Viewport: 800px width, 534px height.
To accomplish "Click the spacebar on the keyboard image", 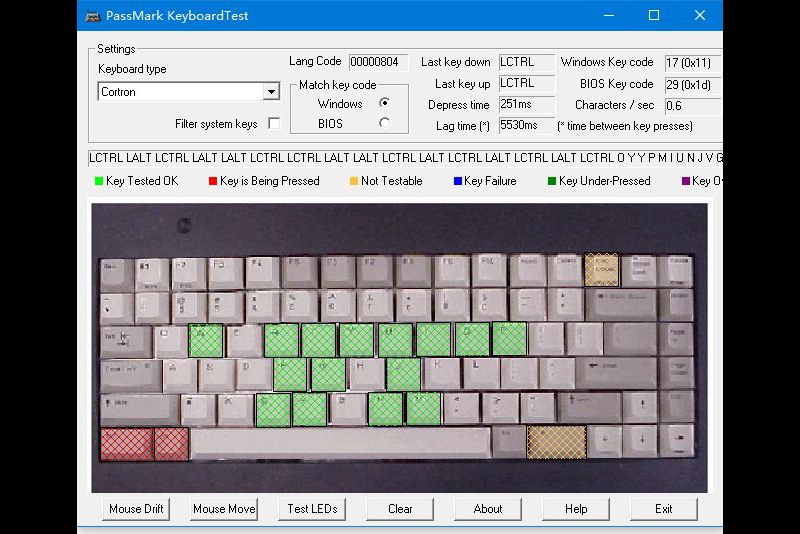I will [340, 443].
